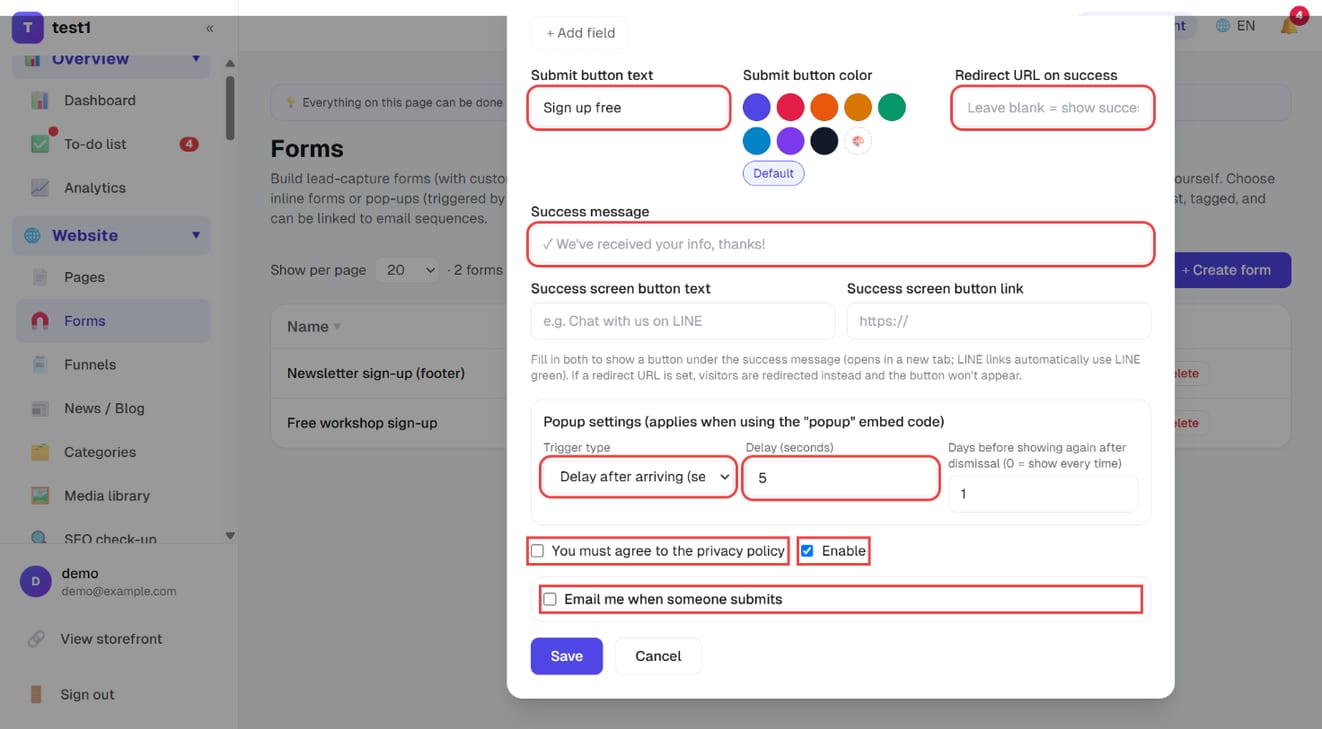This screenshot has height=729, width=1322.
Task: Reset button color with the Default button
Action: [x=774, y=173]
